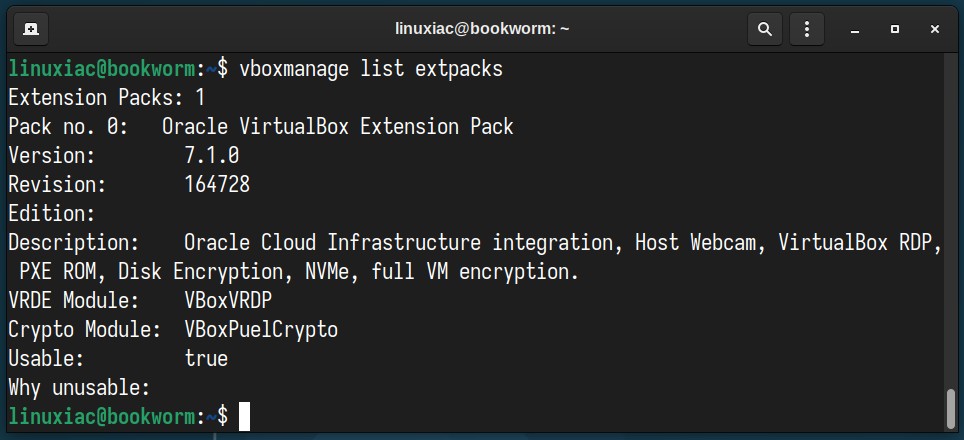Open a new terminal tab icon
964x440 pixels.
pos(30,28)
